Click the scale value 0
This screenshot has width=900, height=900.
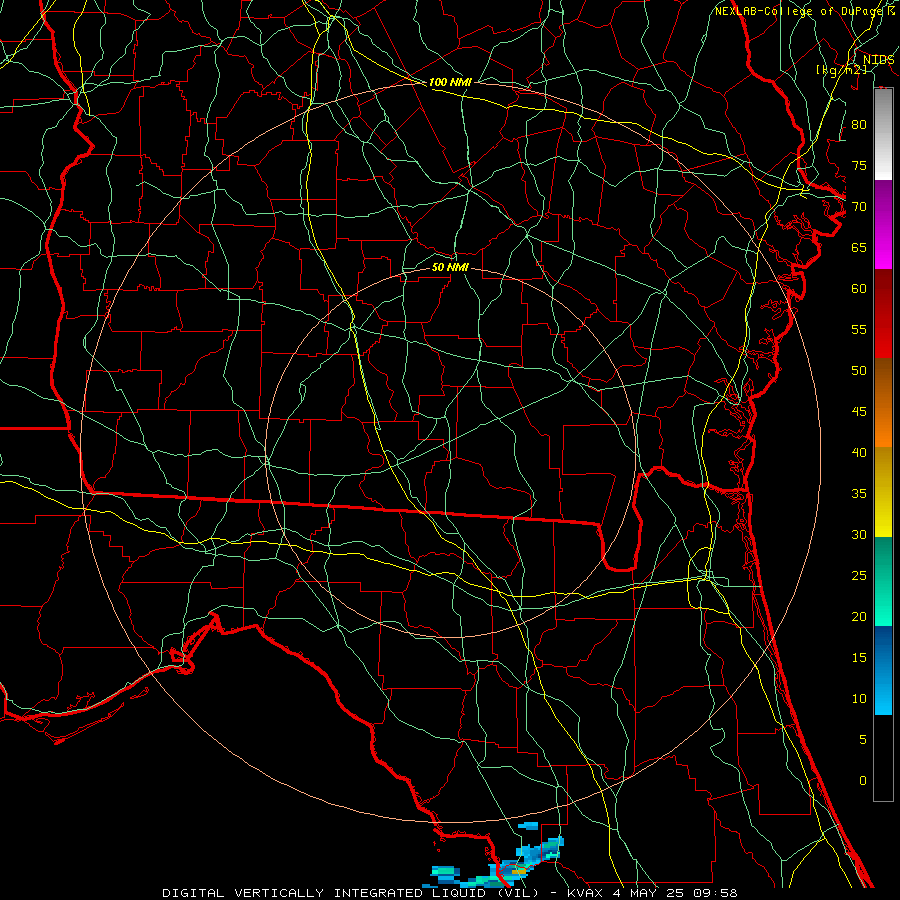863,781
